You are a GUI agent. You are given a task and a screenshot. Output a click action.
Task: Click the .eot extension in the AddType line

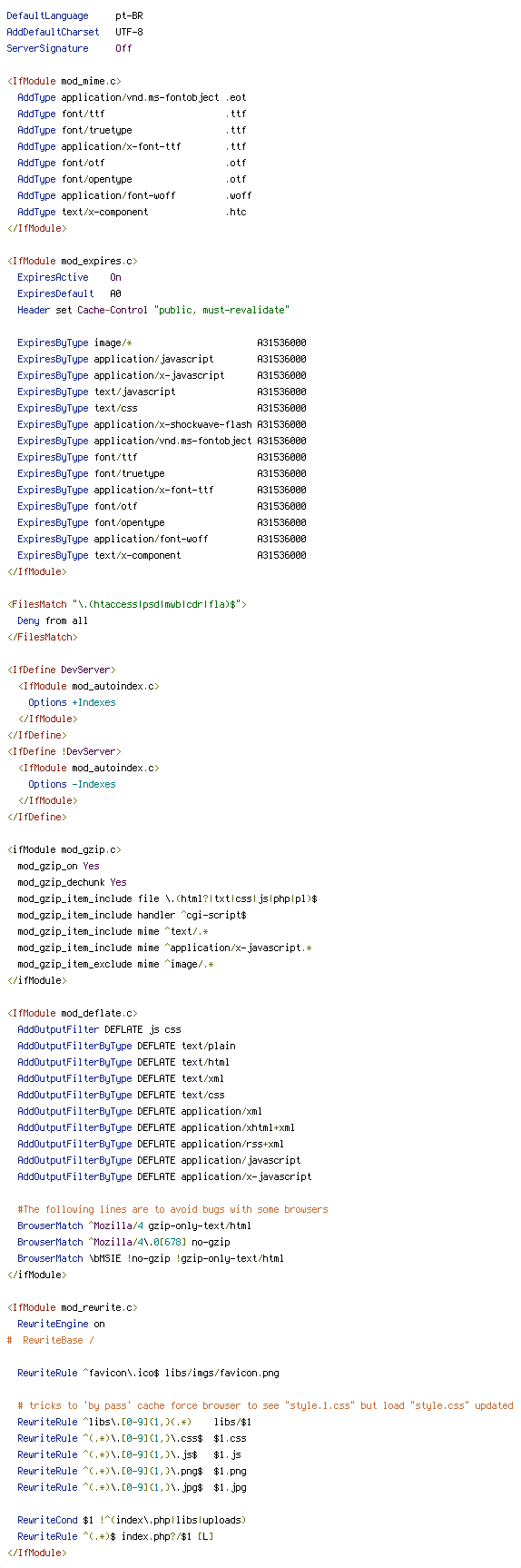pyautogui.click(x=236, y=97)
